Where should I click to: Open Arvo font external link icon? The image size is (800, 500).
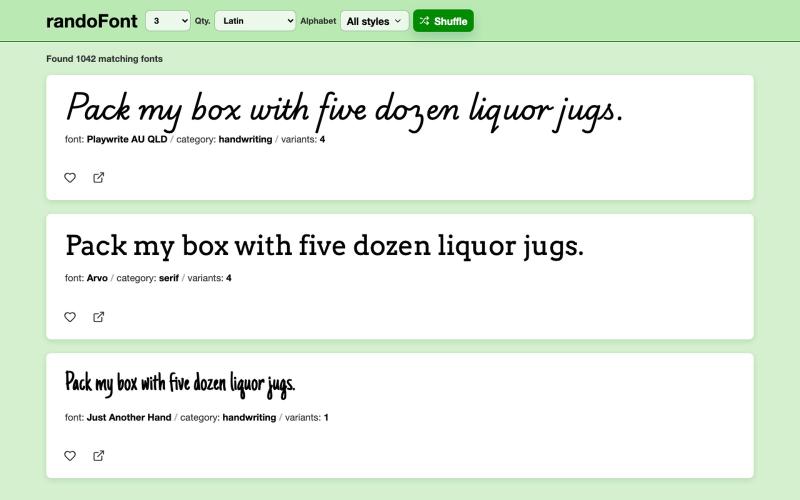pyautogui.click(x=98, y=317)
